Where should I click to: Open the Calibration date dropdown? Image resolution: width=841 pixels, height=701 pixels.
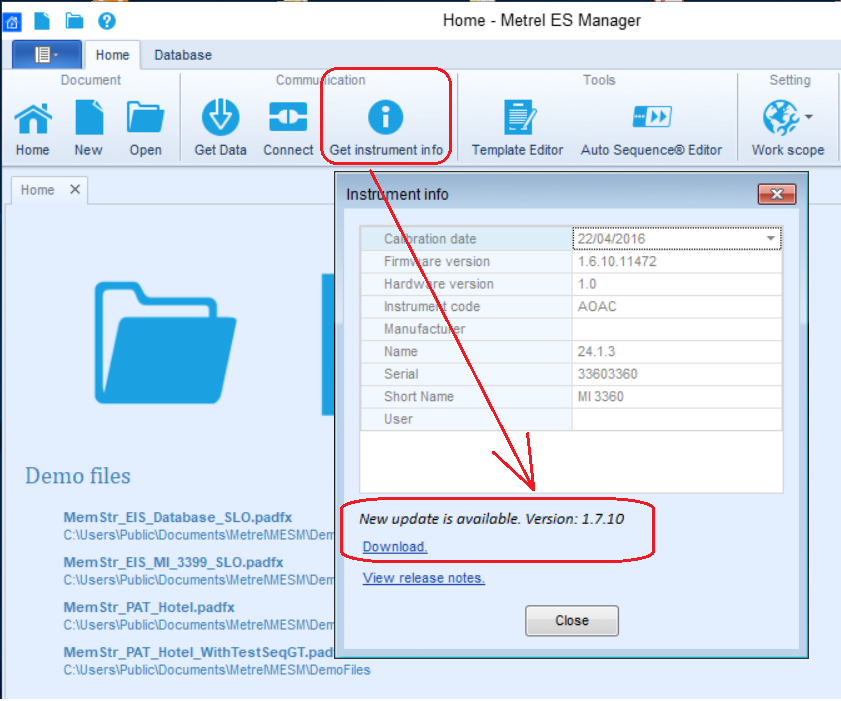coord(770,239)
